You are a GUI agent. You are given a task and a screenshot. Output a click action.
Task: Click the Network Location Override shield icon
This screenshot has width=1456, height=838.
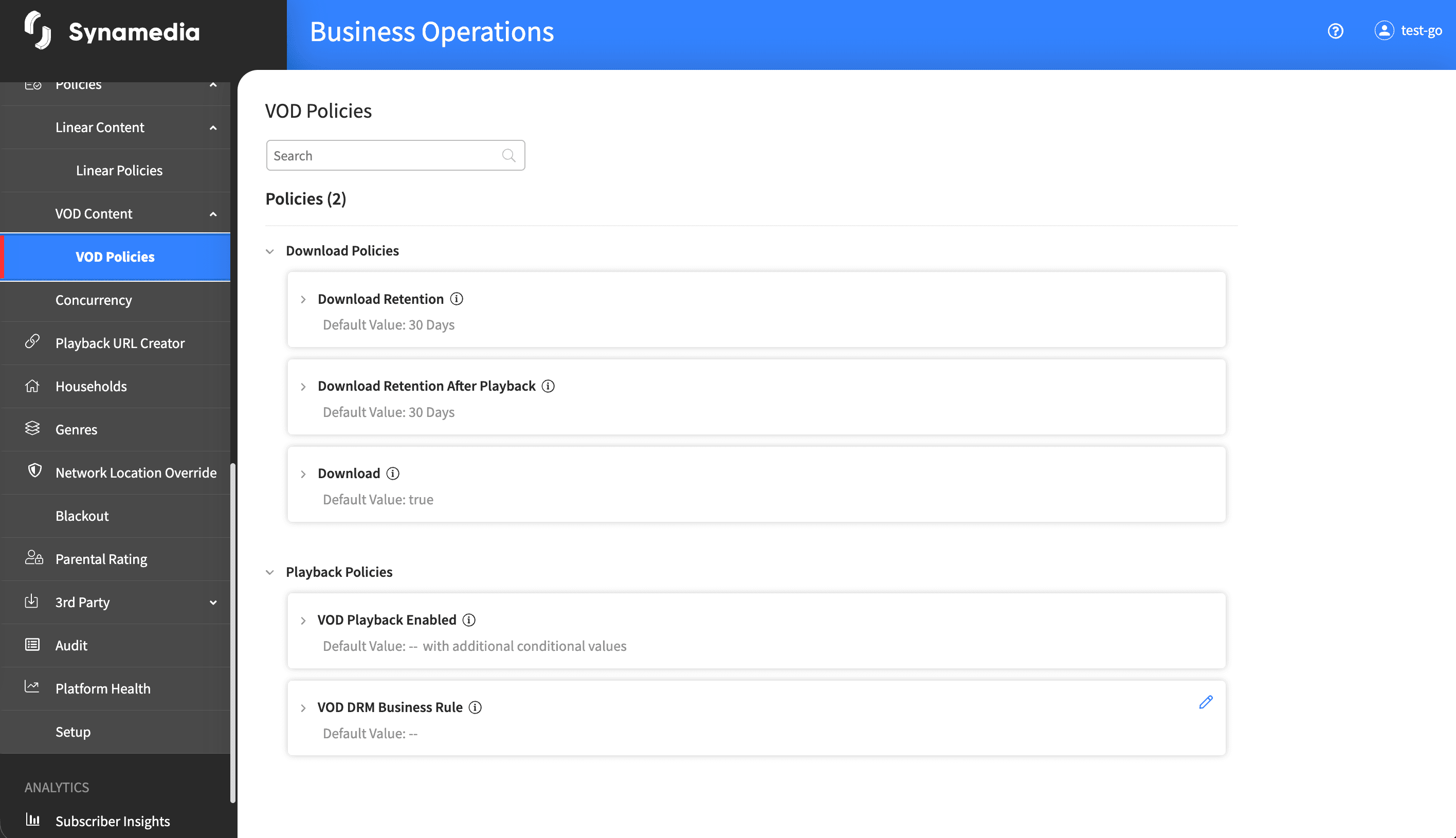tap(34, 471)
